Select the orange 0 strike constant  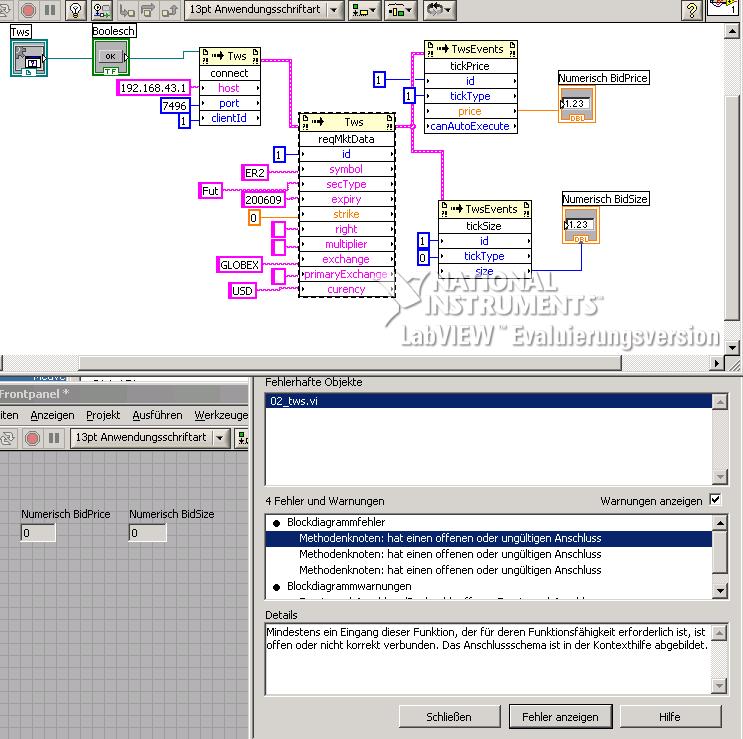tap(254, 218)
